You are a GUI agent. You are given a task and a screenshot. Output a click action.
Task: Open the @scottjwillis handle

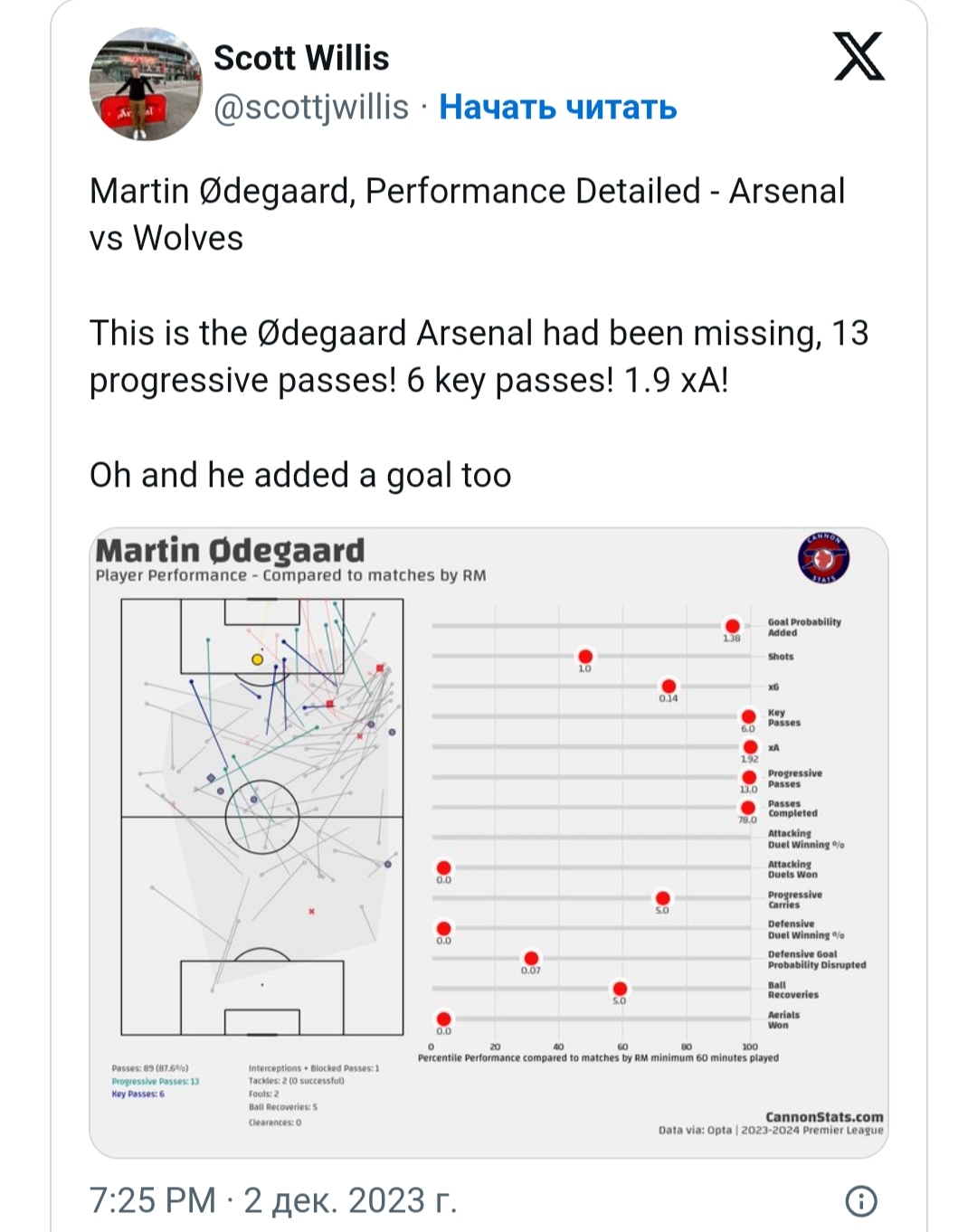click(311, 108)
